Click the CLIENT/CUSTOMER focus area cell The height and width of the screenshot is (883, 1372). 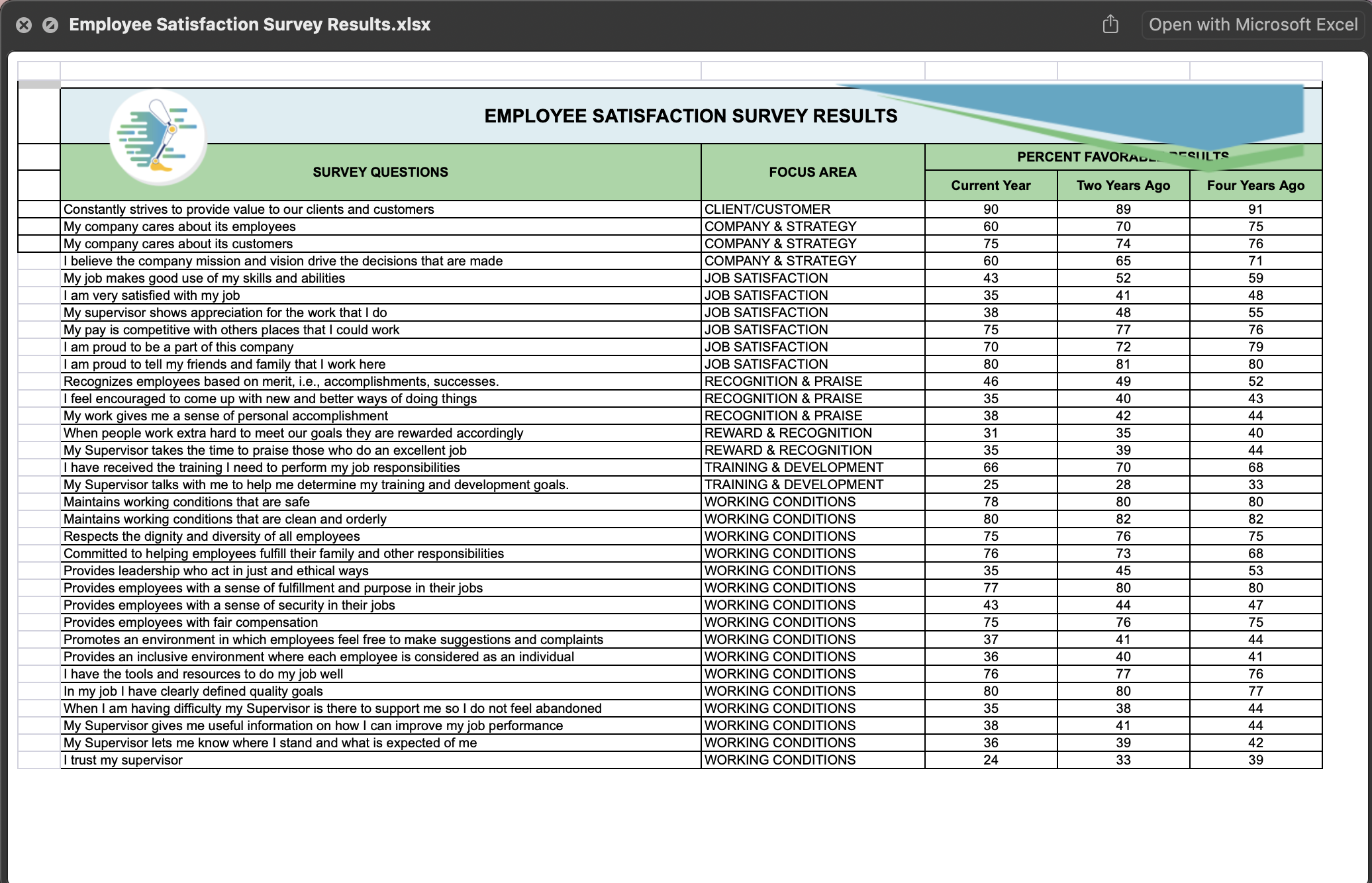(x=767, y=209)
